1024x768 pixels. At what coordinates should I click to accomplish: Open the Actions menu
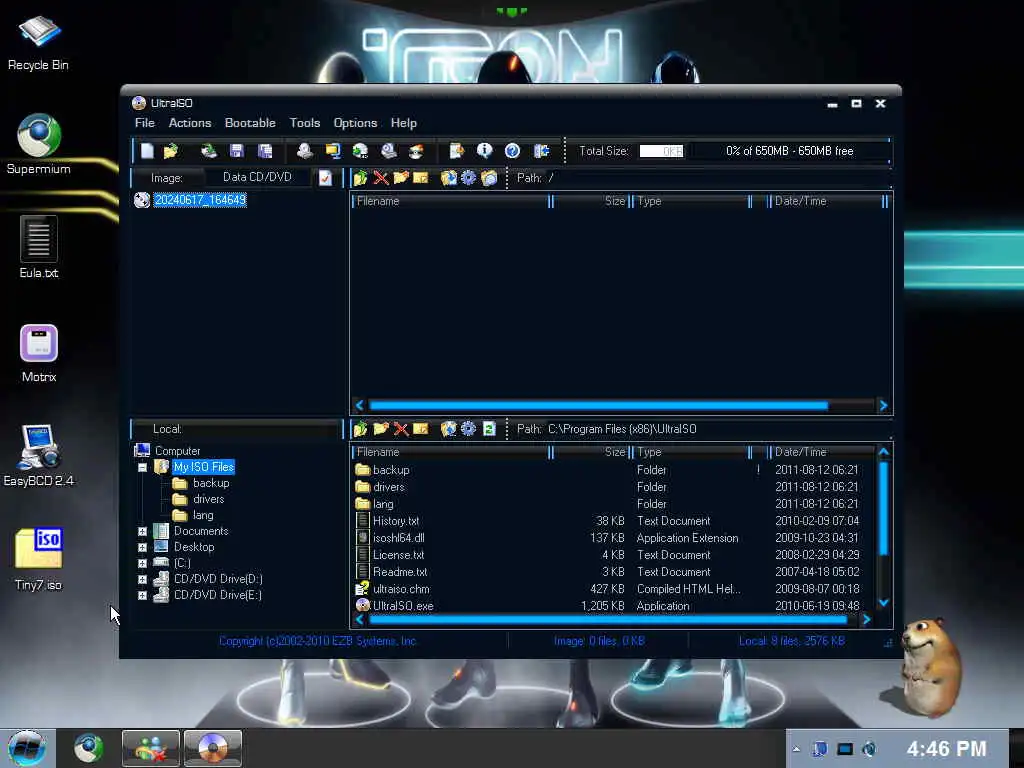(190, 123)
